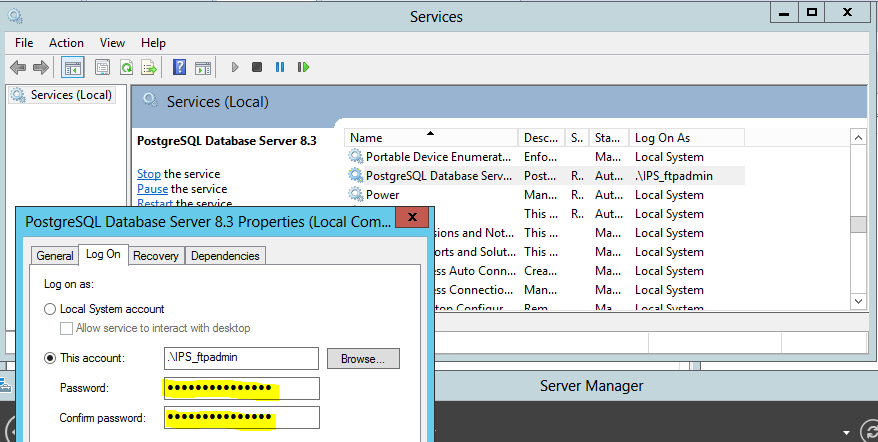Click the Properties toolbar icon
The width and height of the screenshot is (878, 442).
click(x=102, y=67)
